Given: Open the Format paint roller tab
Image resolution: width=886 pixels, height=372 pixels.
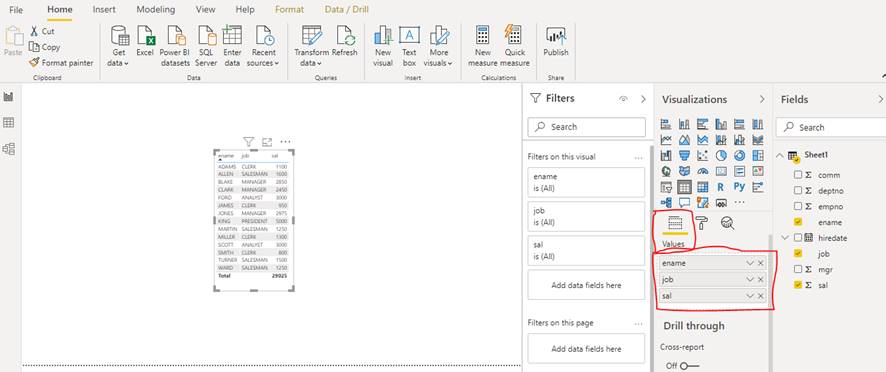Looking at the screenshot, I should coord(701,223).
